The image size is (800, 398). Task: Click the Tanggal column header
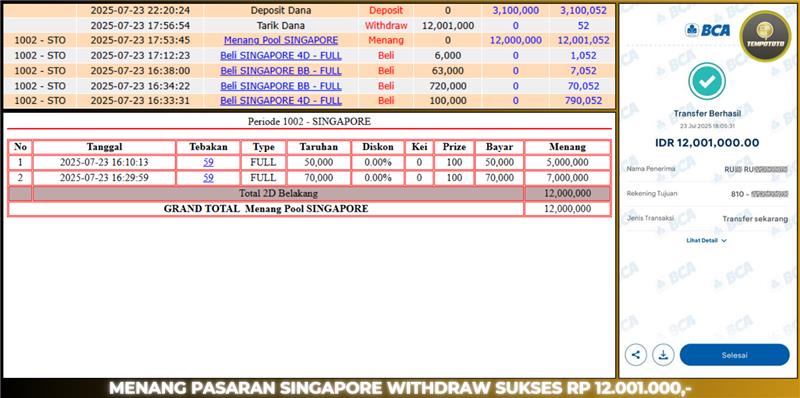point(104,147)
